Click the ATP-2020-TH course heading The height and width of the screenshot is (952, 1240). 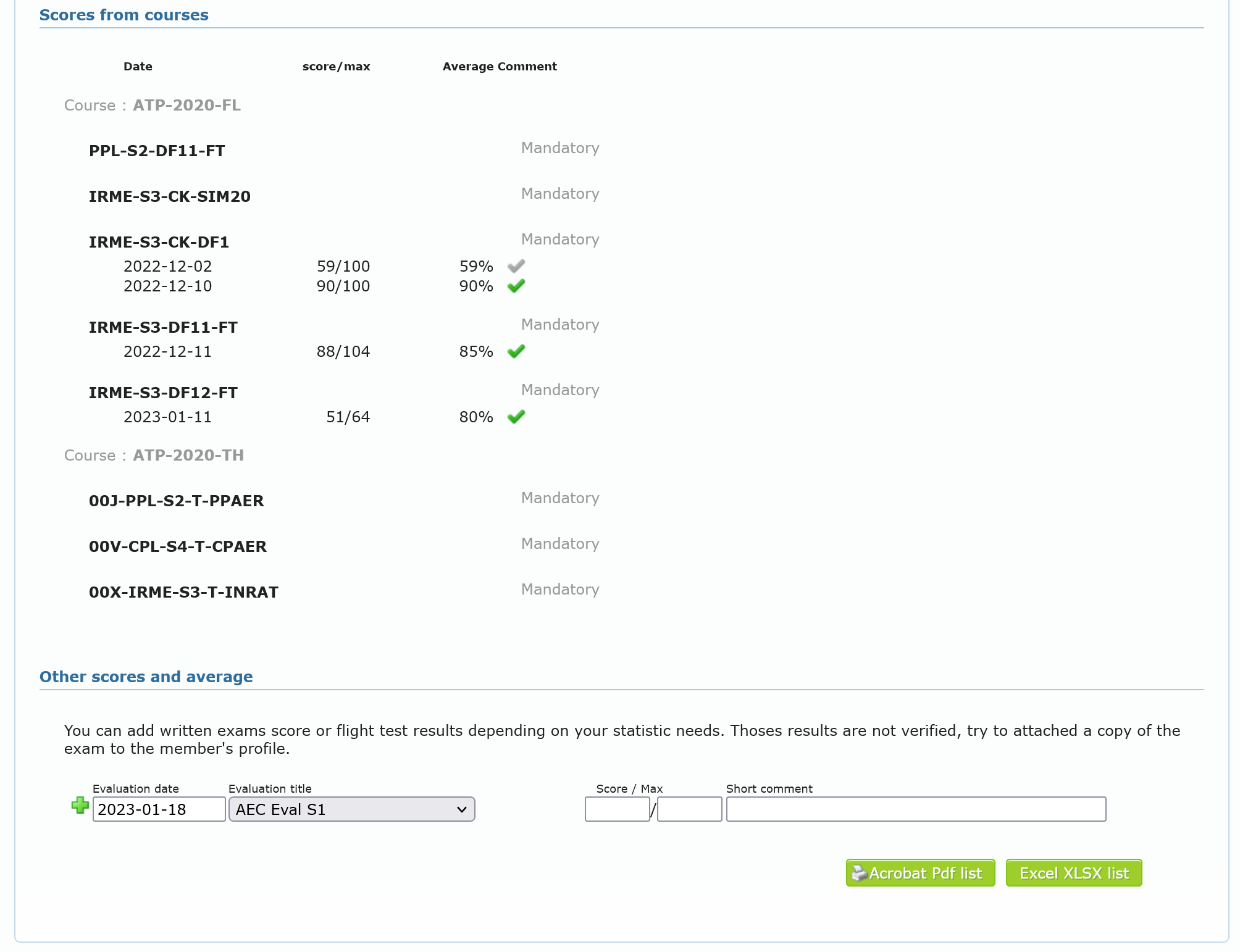pyautogui.click(x=188, y=455)
